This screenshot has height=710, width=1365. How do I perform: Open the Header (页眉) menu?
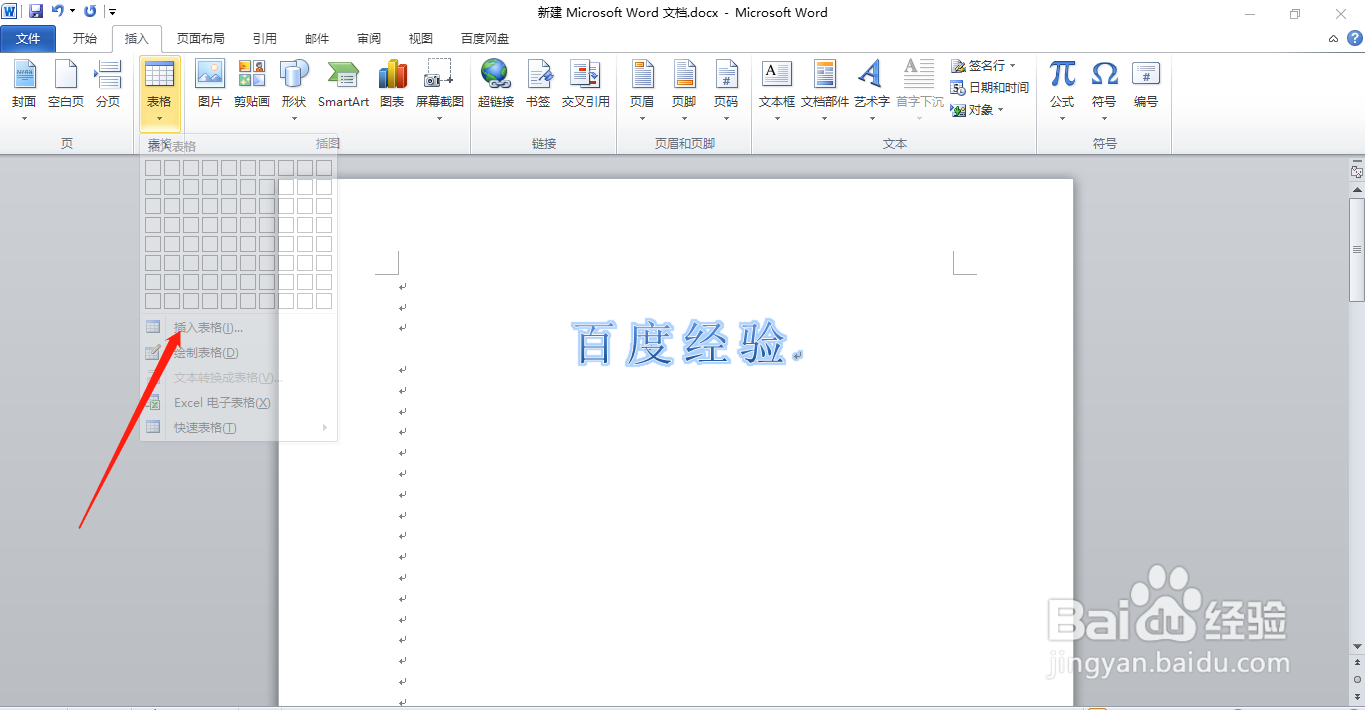[x=642, y=90]
